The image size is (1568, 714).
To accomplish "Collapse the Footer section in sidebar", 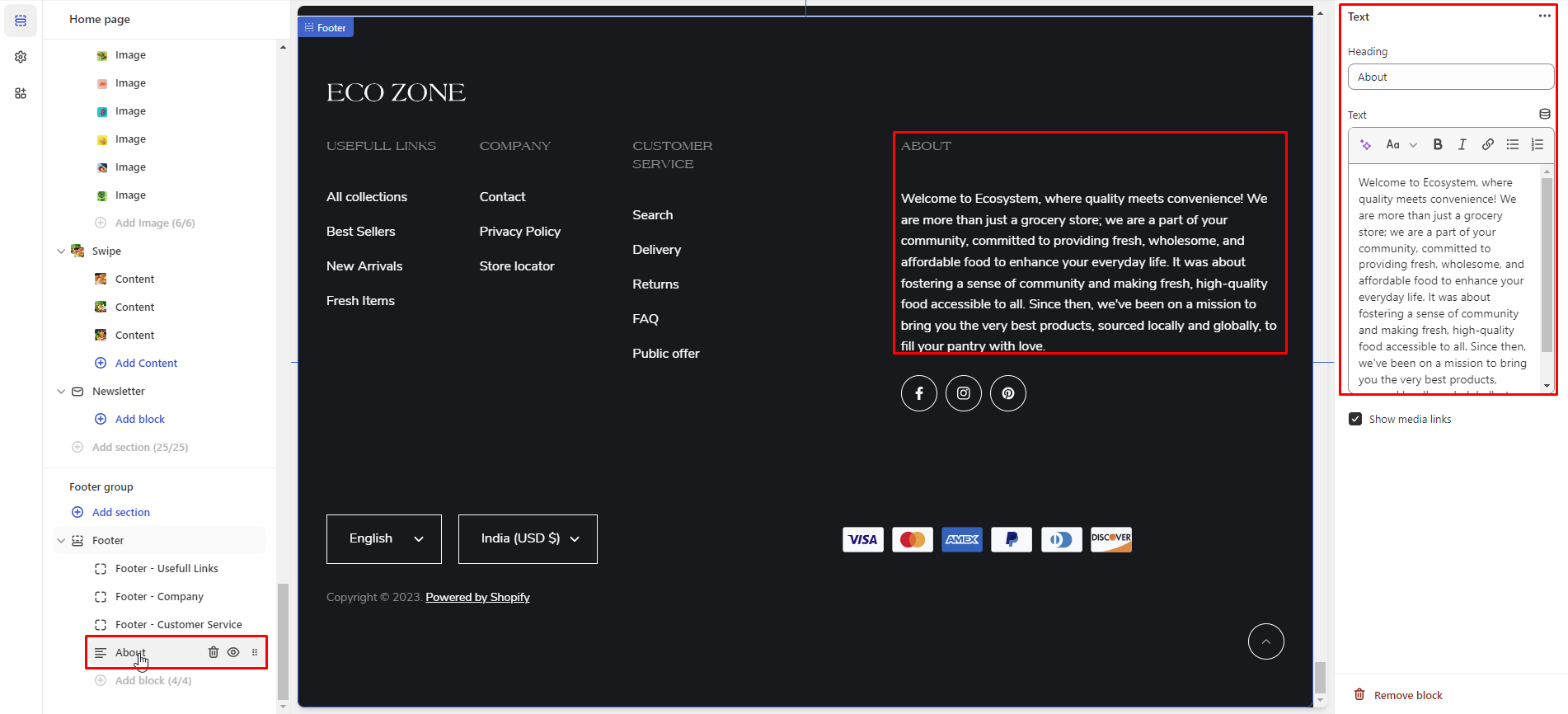I will coord(61,541).
